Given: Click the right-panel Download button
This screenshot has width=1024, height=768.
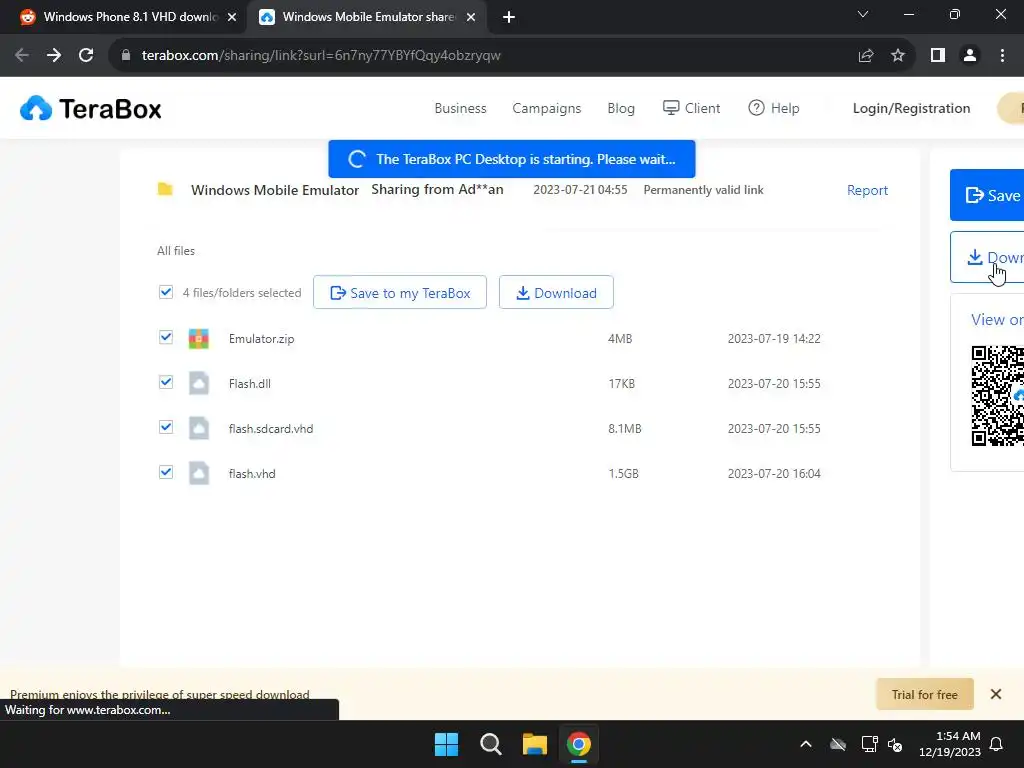Looking at the screenshot, I should 987,257.
